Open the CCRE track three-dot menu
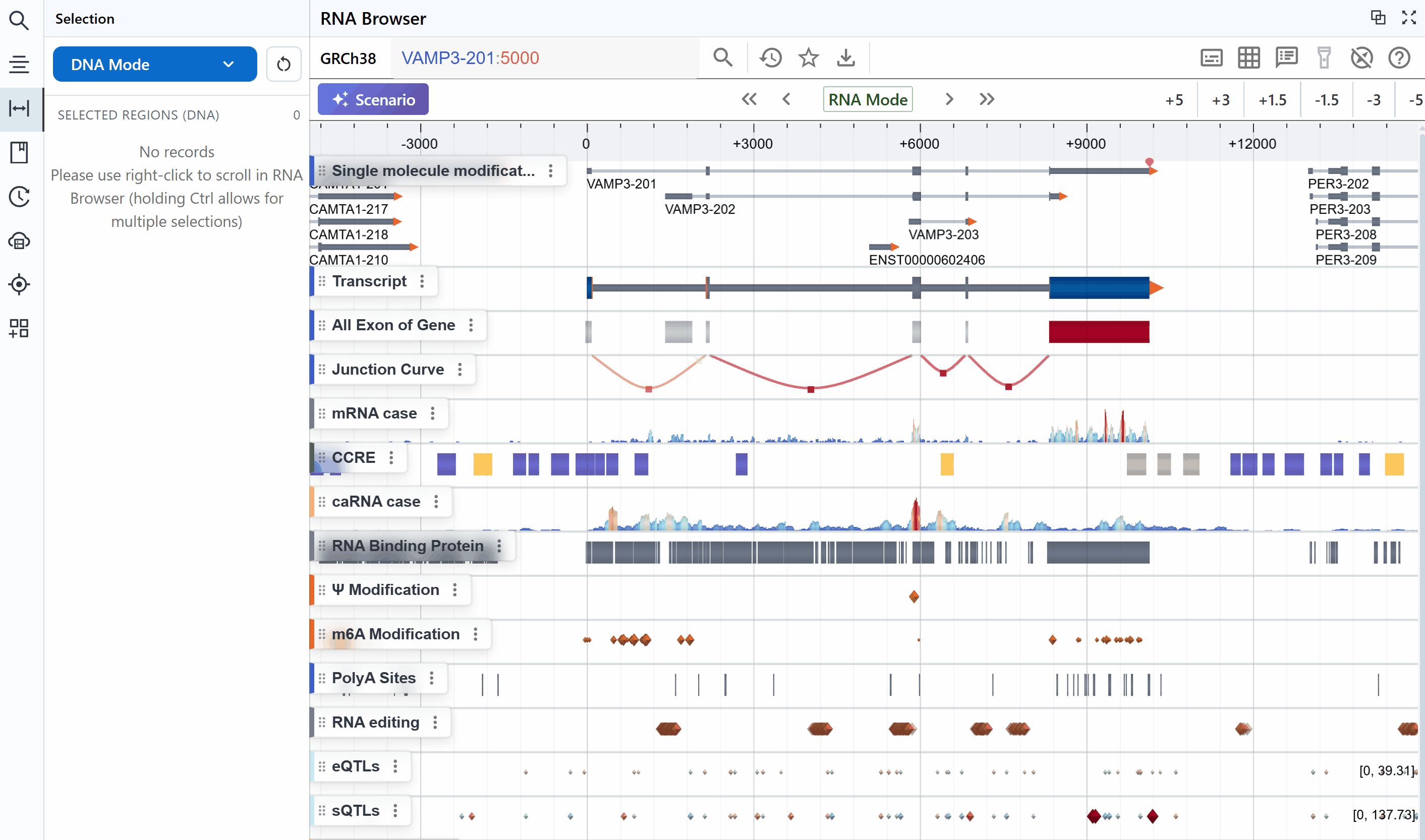The width and height of the screenshot is (1425, 840). pyautogui.click(x=391, y=457)
